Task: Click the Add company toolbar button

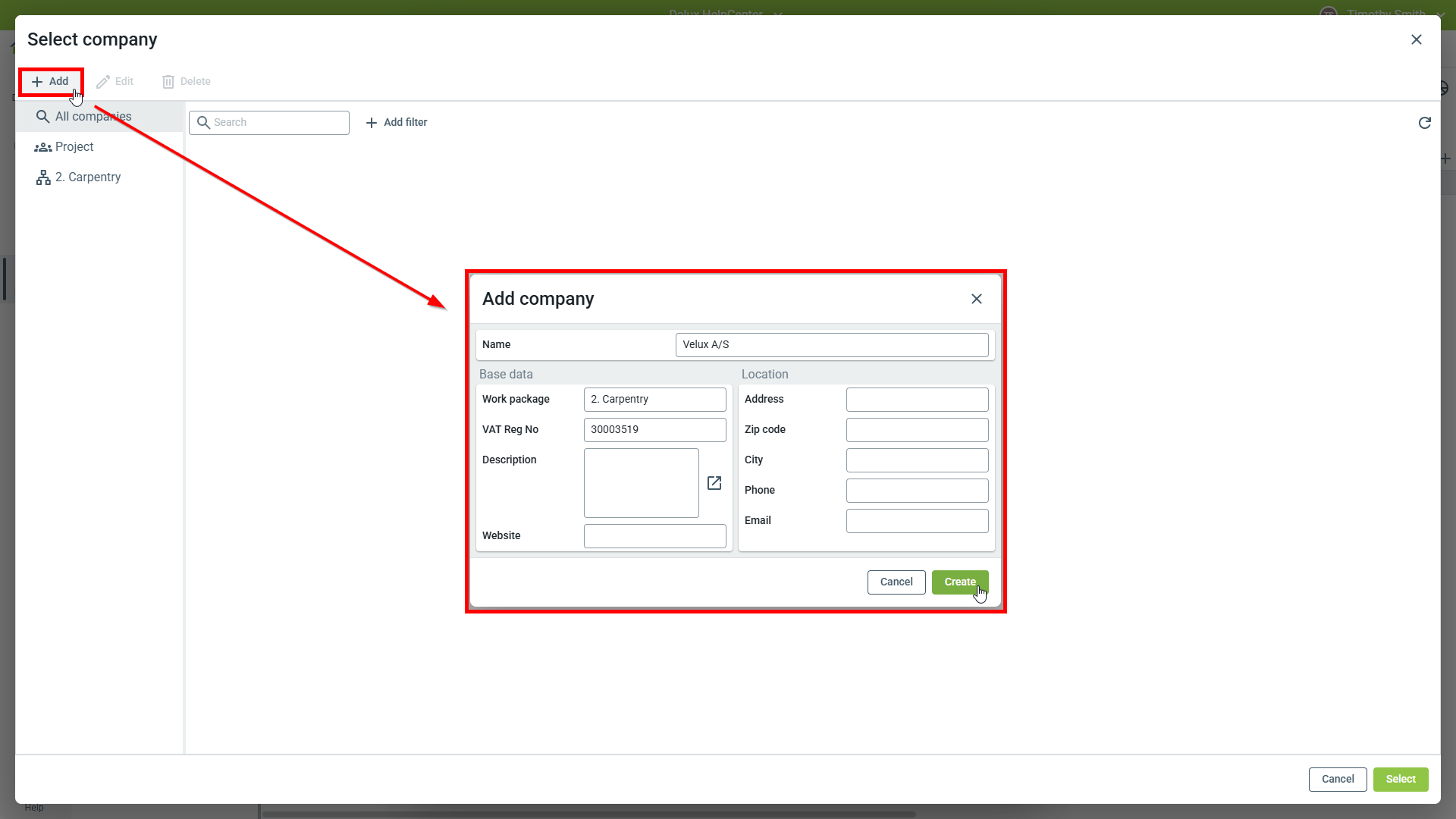Action: pyautogui.click(x=50, y=81)
